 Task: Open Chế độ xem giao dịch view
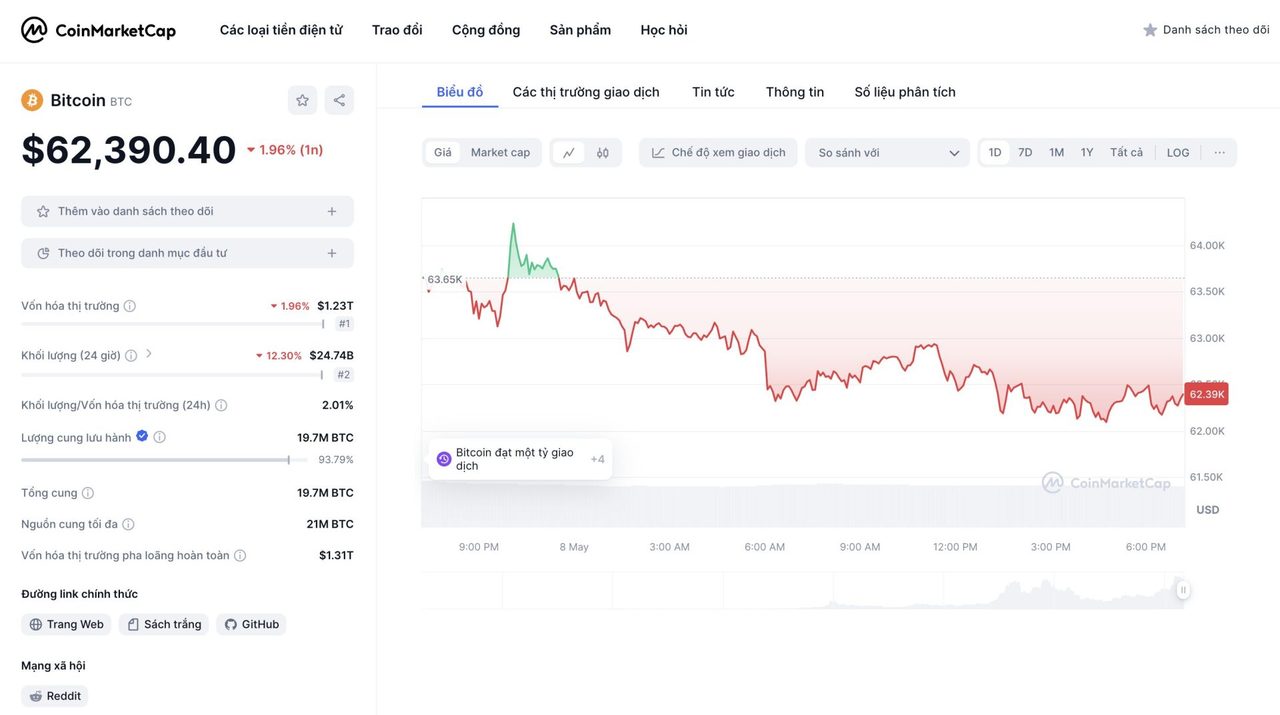pyautogui.click(x=718, y=153)
